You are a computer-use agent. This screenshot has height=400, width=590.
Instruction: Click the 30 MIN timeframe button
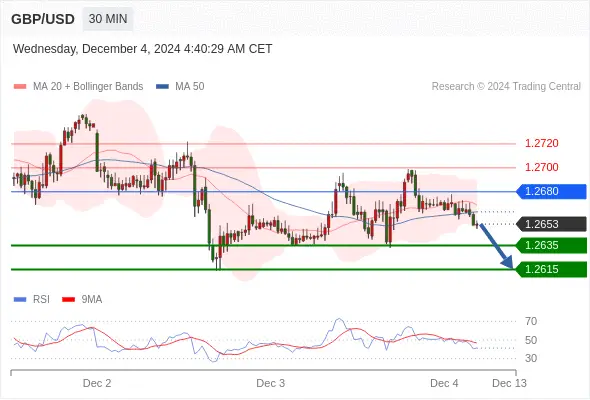click(108, 19)
